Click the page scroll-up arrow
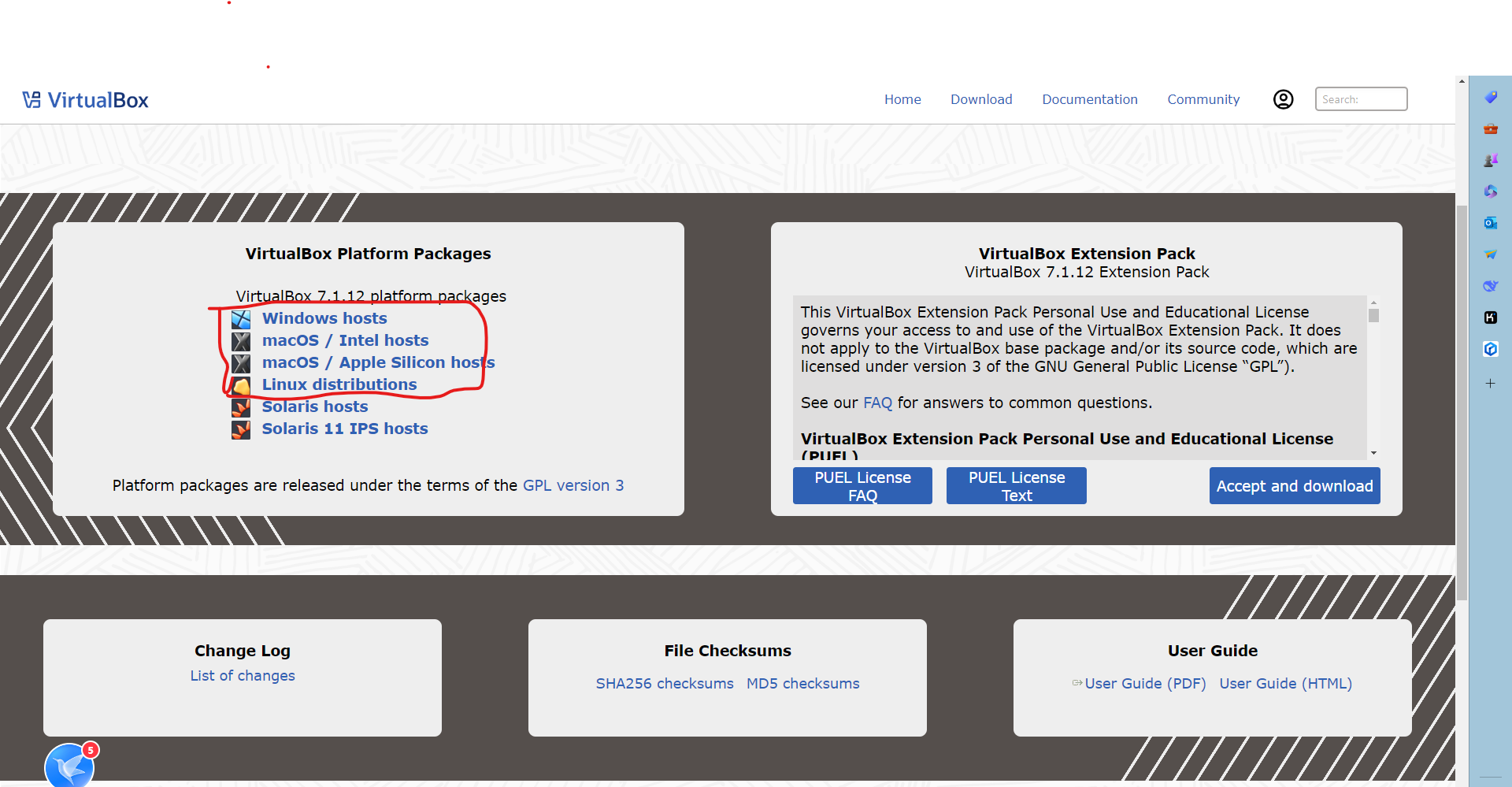This screenshot has width=1512, height=787. 1462,81
